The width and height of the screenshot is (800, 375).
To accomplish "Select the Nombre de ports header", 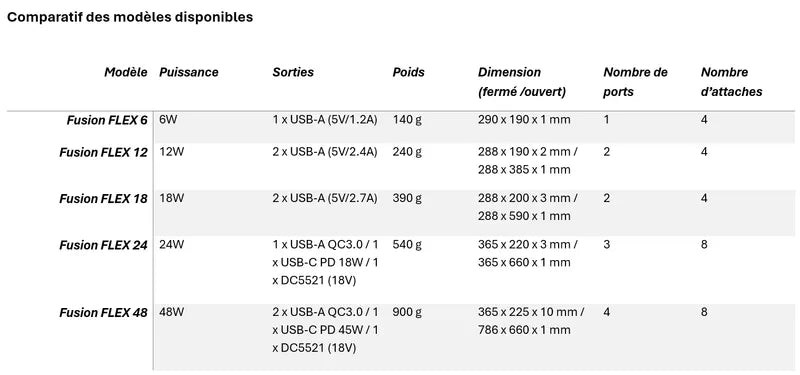I will tap(635, 82).
